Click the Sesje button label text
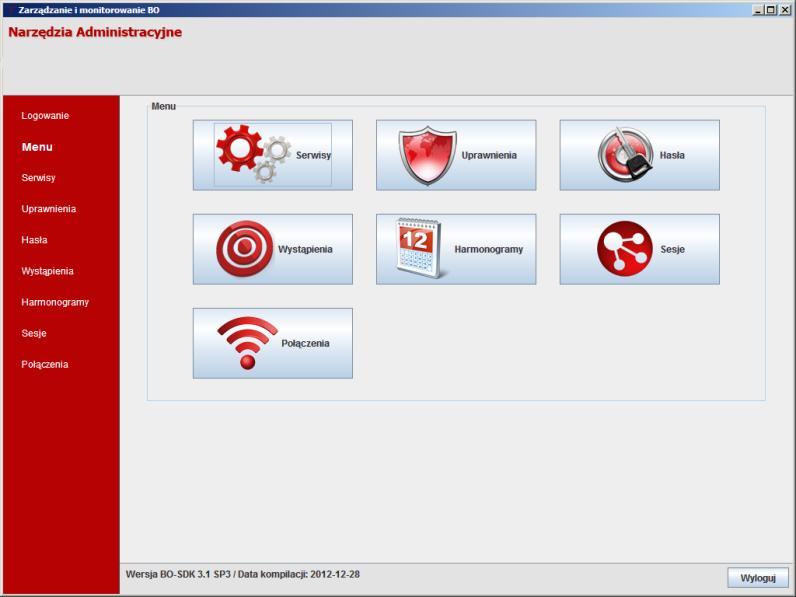Image resolution: width=796 pixels, height=597 pixels. pyautogui.click(x=672, y=249)
